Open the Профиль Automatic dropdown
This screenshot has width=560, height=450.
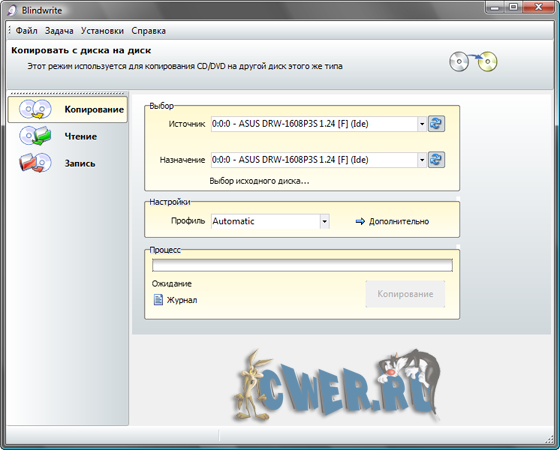[324, 221]
